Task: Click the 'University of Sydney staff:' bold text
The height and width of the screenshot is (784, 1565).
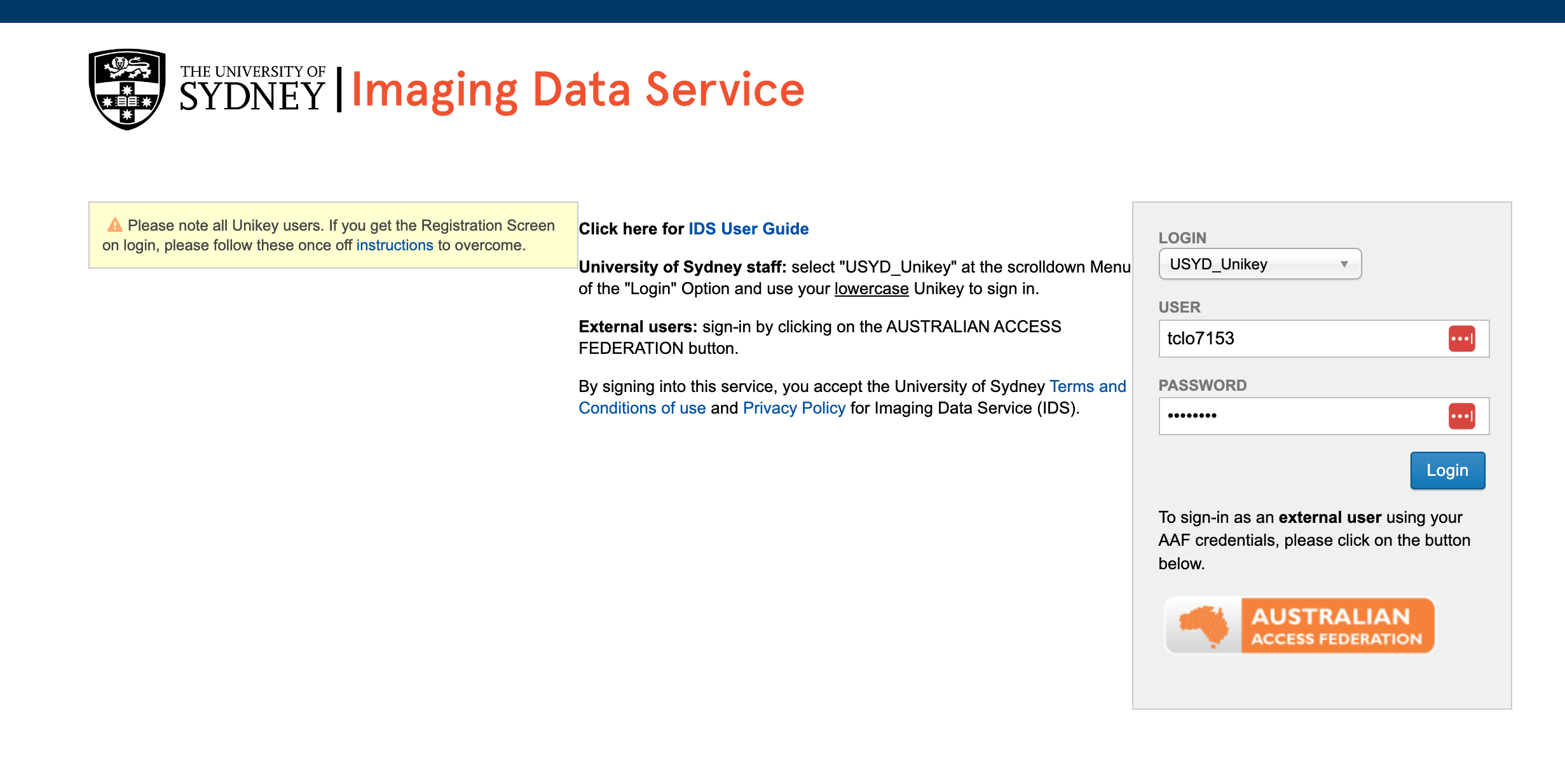Action: (x=682, y=267)
